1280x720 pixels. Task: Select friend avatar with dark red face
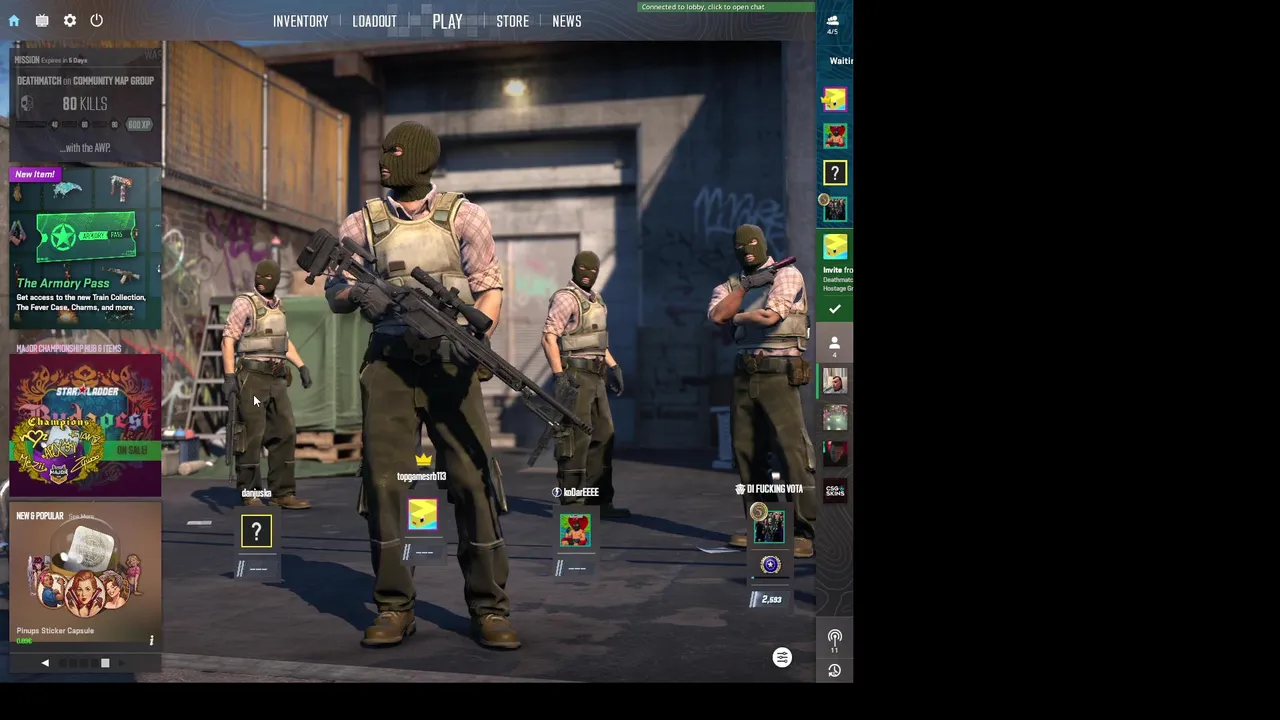(835, 454)
